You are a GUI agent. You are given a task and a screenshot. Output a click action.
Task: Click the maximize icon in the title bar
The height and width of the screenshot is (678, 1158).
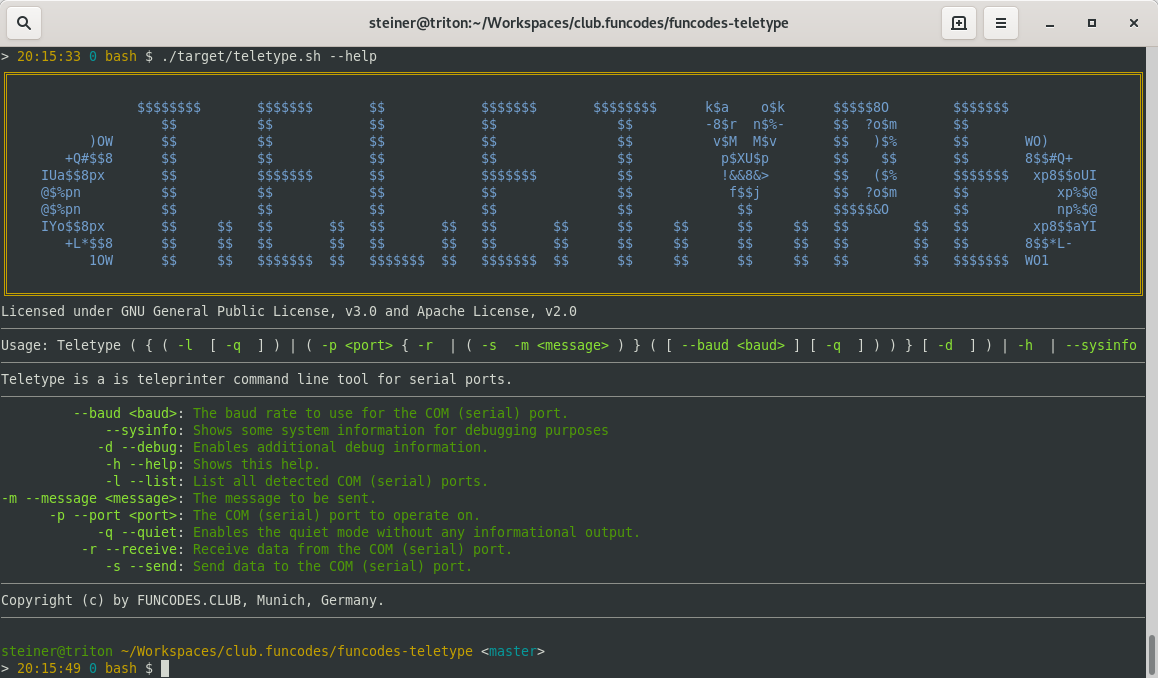pos(1089,22)
